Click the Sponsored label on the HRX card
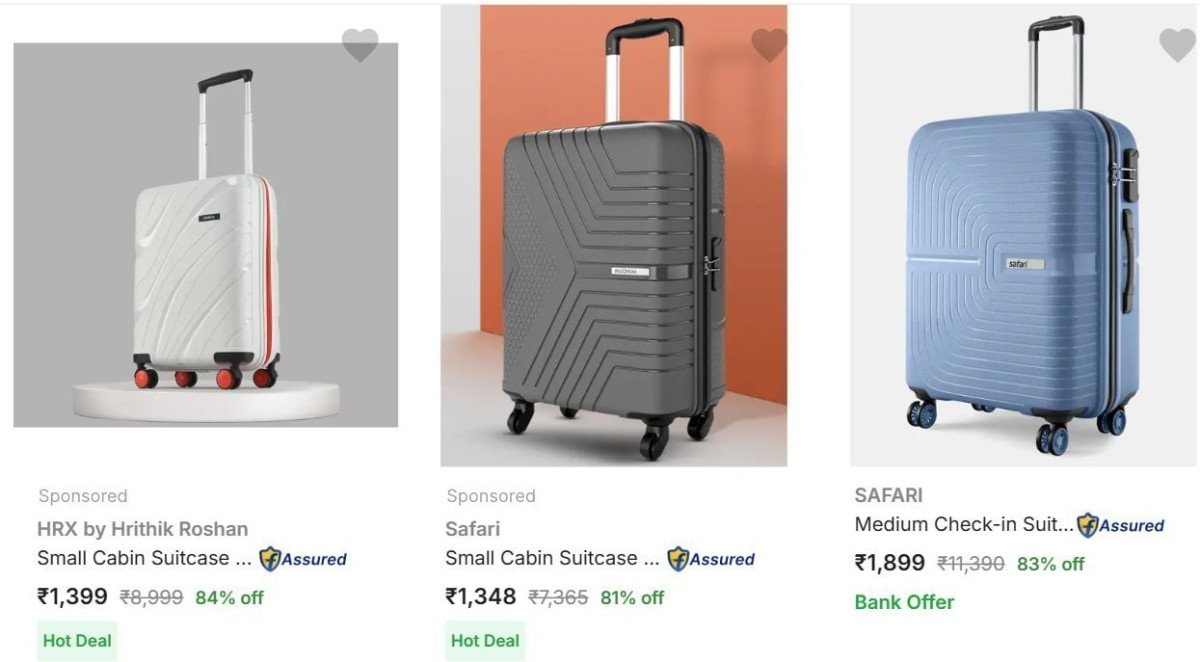This screenshot has width=1200, height=662. (x=82, y=495)
